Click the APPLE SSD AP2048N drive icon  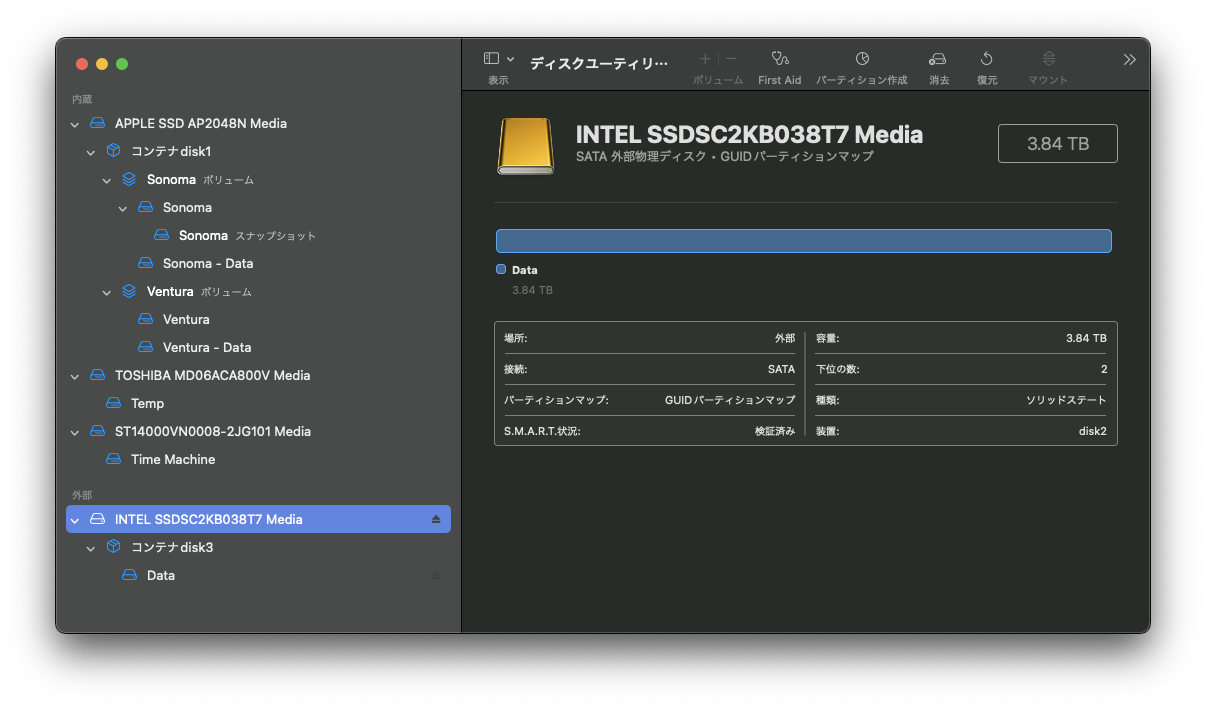pos(97,123)
